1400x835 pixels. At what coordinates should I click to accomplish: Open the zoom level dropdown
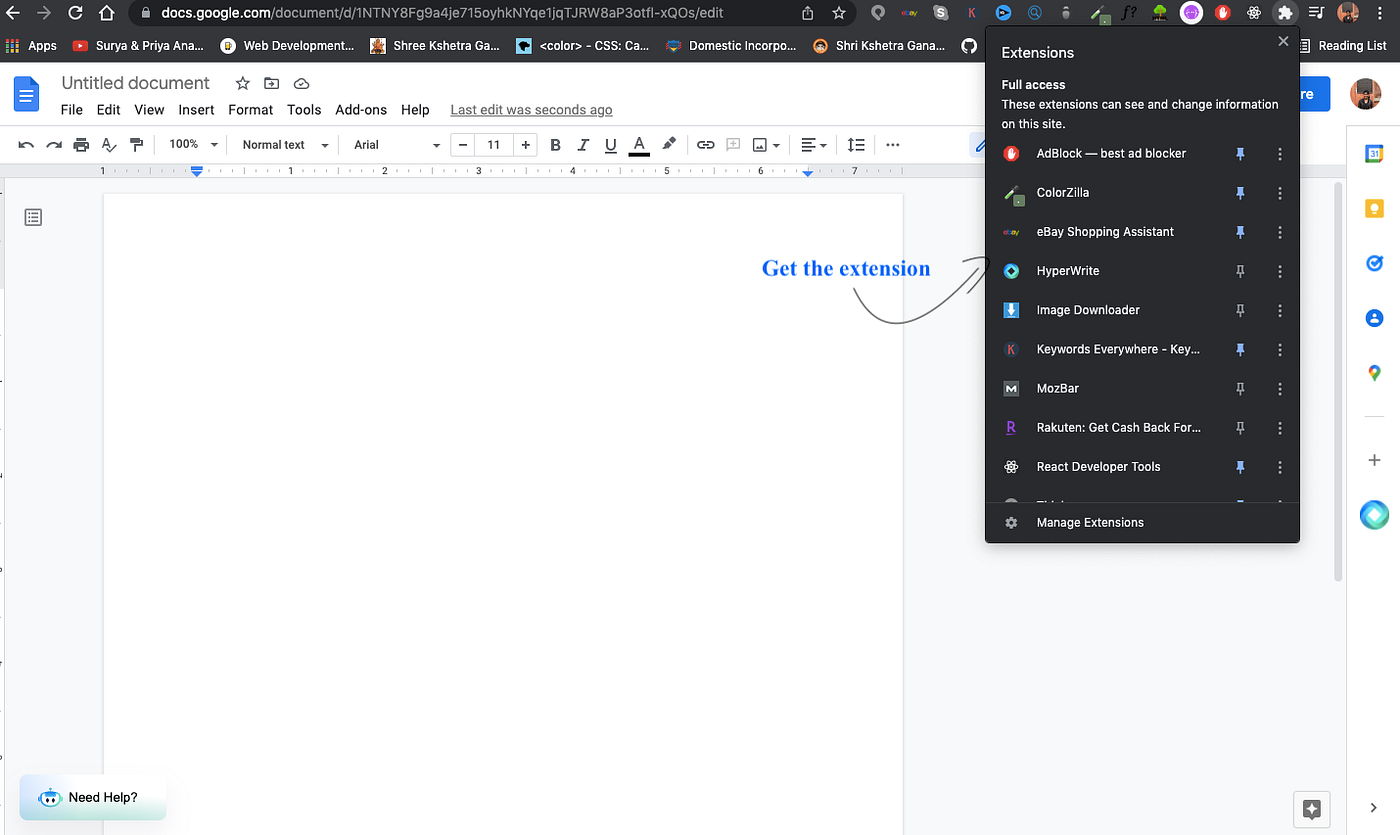tap(192, 144)
